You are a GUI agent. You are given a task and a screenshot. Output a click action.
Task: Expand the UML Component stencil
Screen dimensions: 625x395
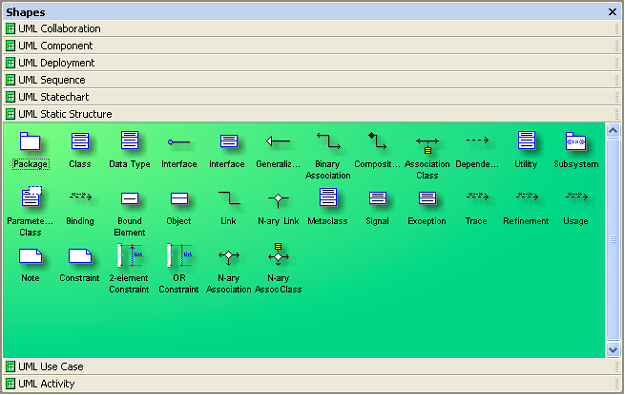(x=312, y=46)
